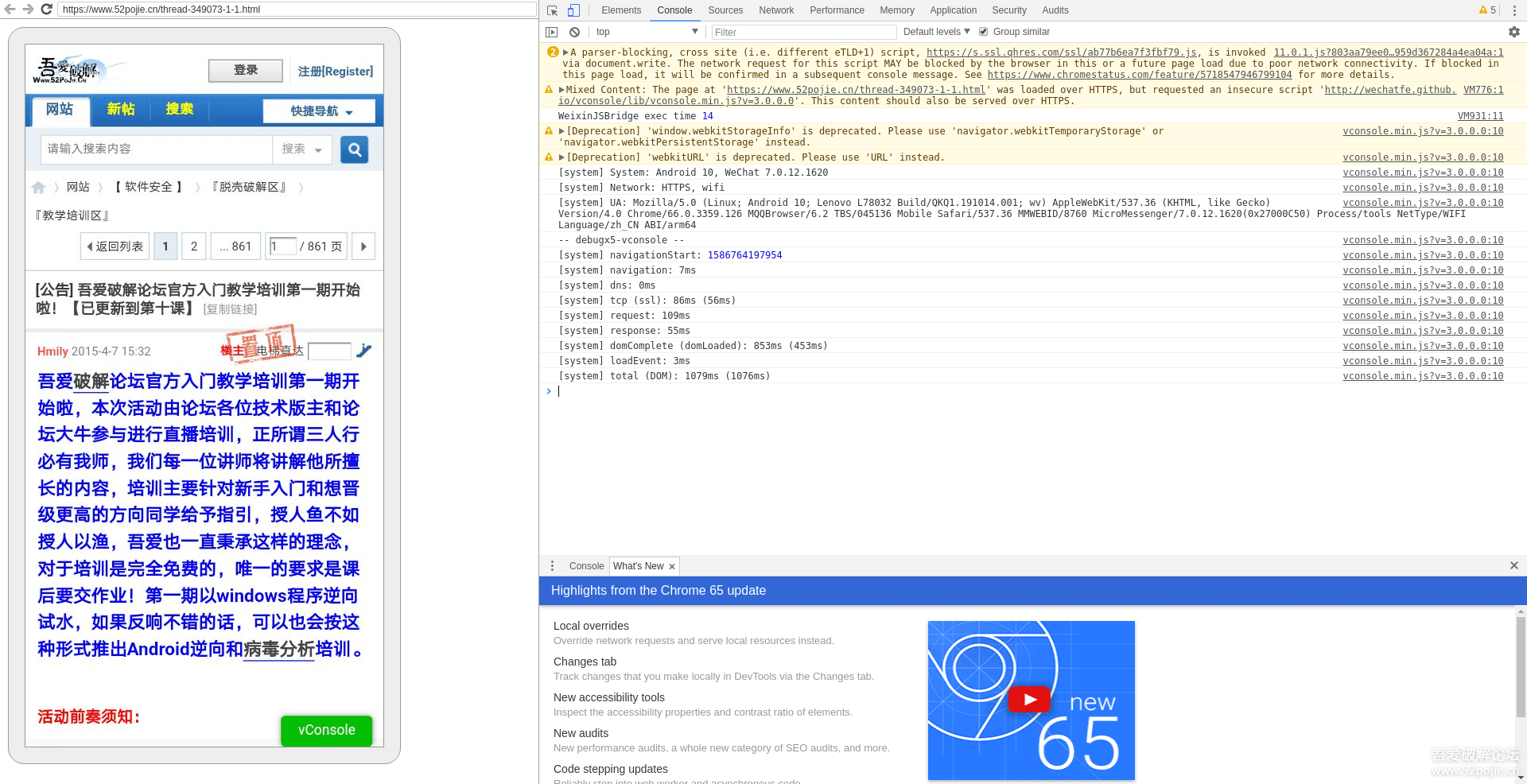Image resolution: width=1527 pixels, height=784 pixels.
Task: Click the console Filter input field
Action: (x=803, y=32)
